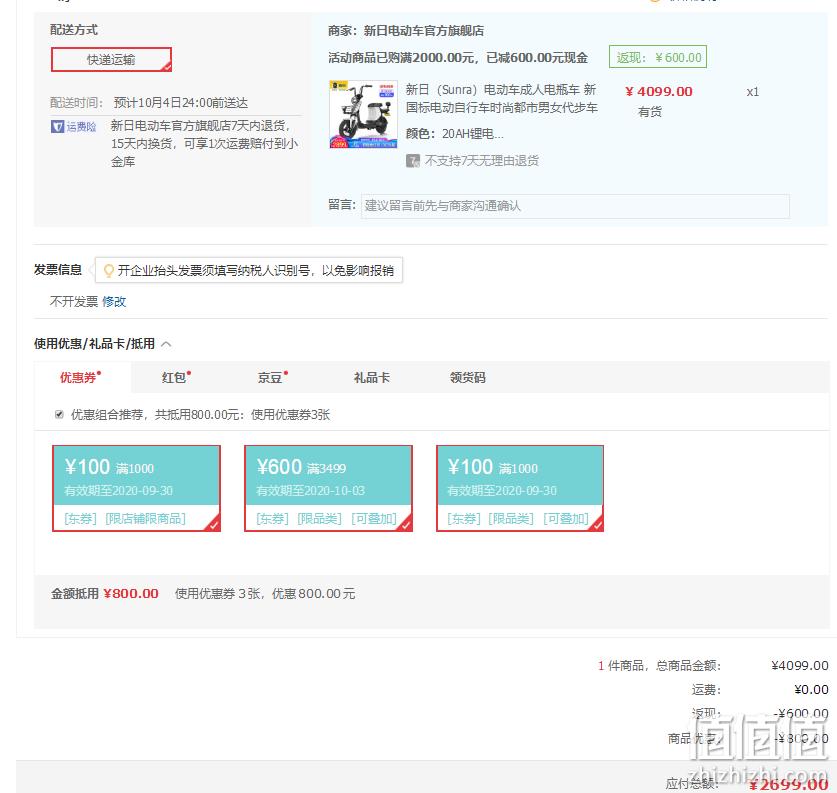Click the 颜色: 20AH锂电 specification text
The height and width of the screenshot is (793, 837).
454,133
